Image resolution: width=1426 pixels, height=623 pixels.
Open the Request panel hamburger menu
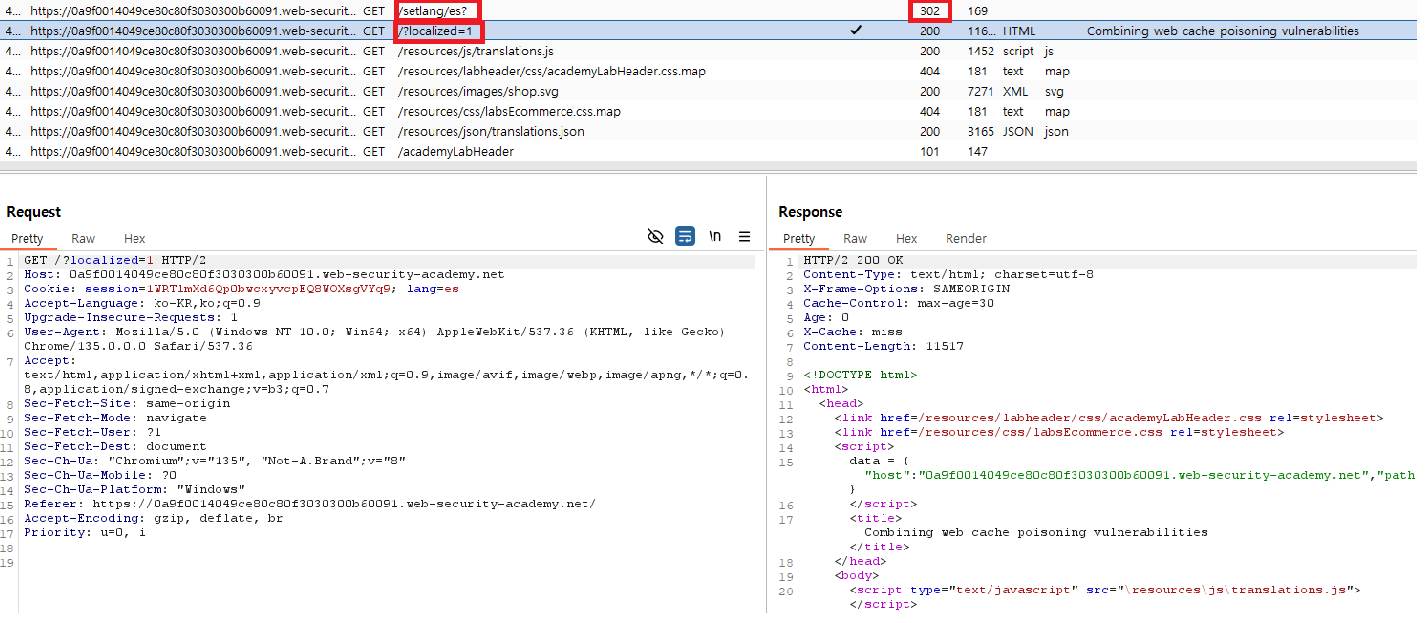coord(745,236)
